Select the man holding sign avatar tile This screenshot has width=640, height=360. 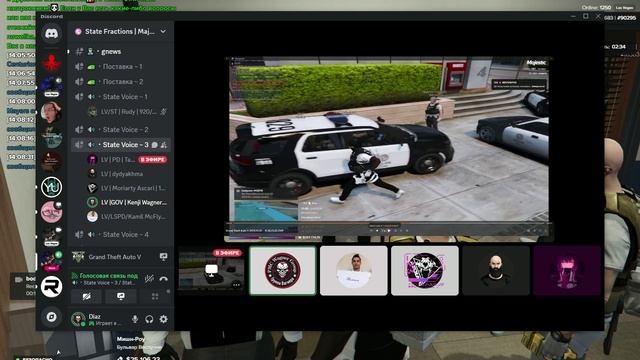coord(353,270)
